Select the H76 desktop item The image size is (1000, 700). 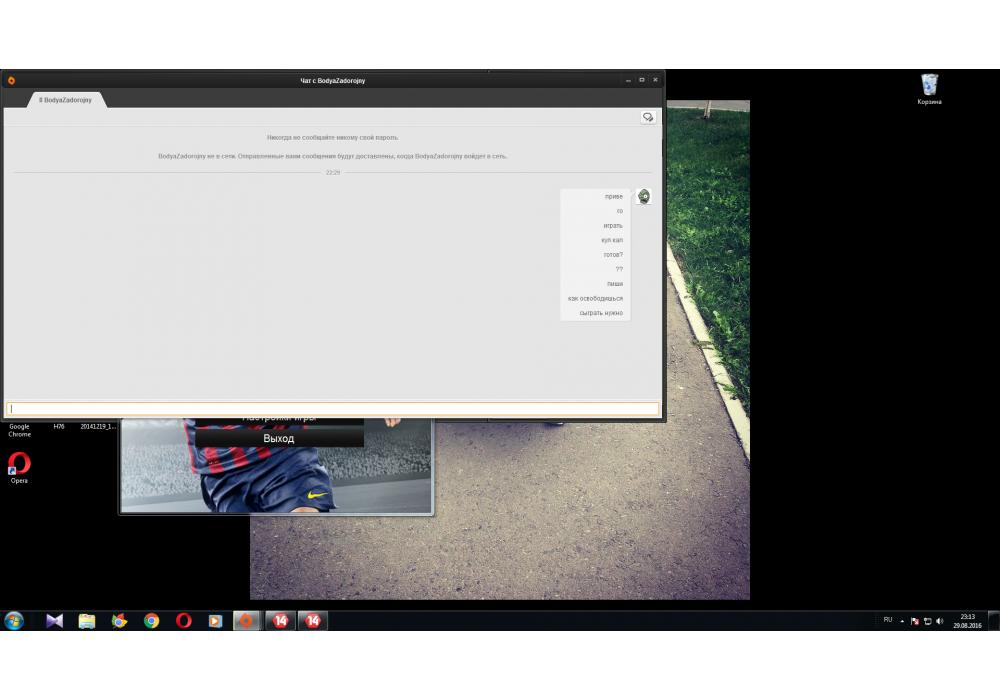point(59,427)
